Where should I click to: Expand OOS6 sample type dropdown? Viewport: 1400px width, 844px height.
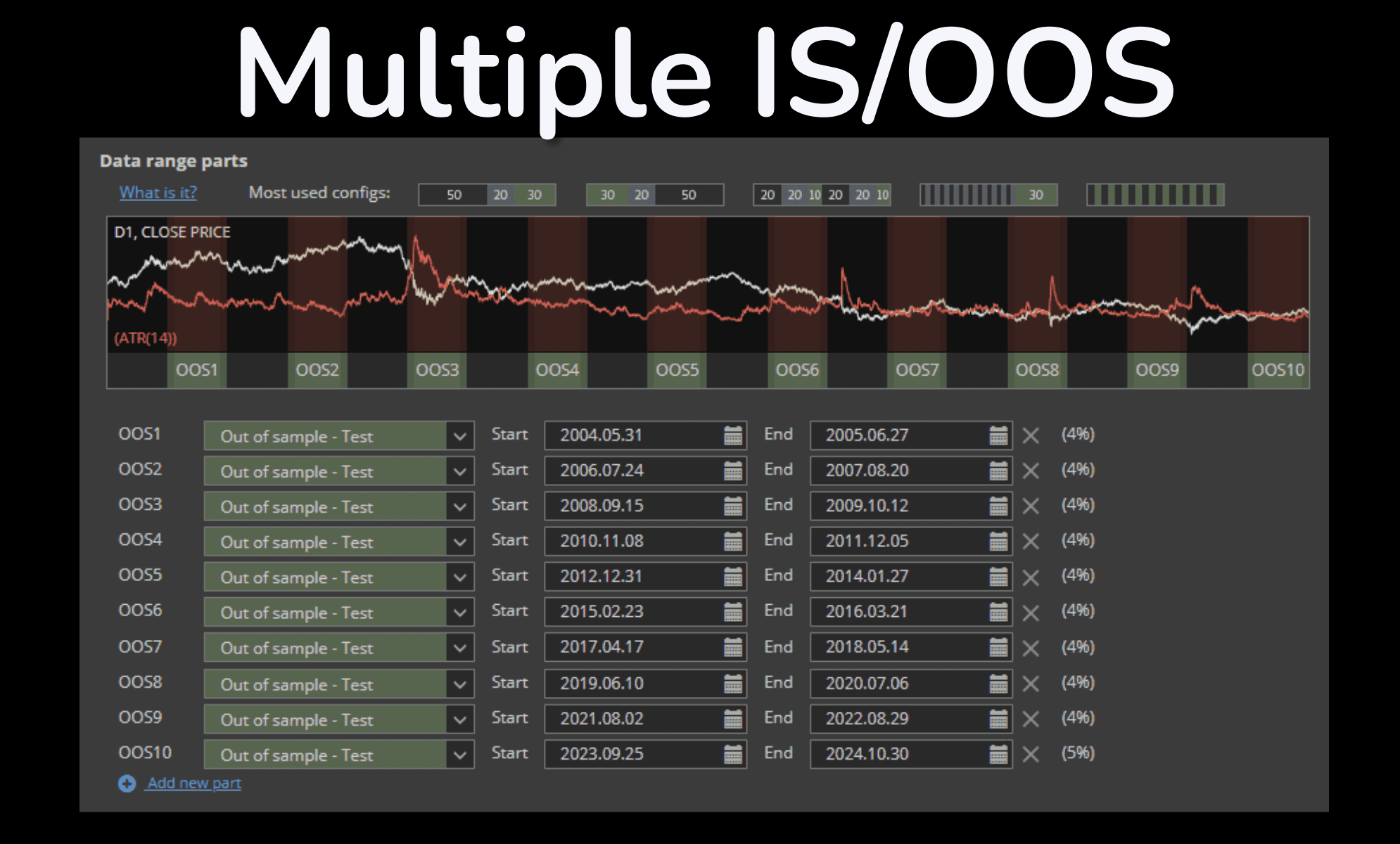click(459, 612)
